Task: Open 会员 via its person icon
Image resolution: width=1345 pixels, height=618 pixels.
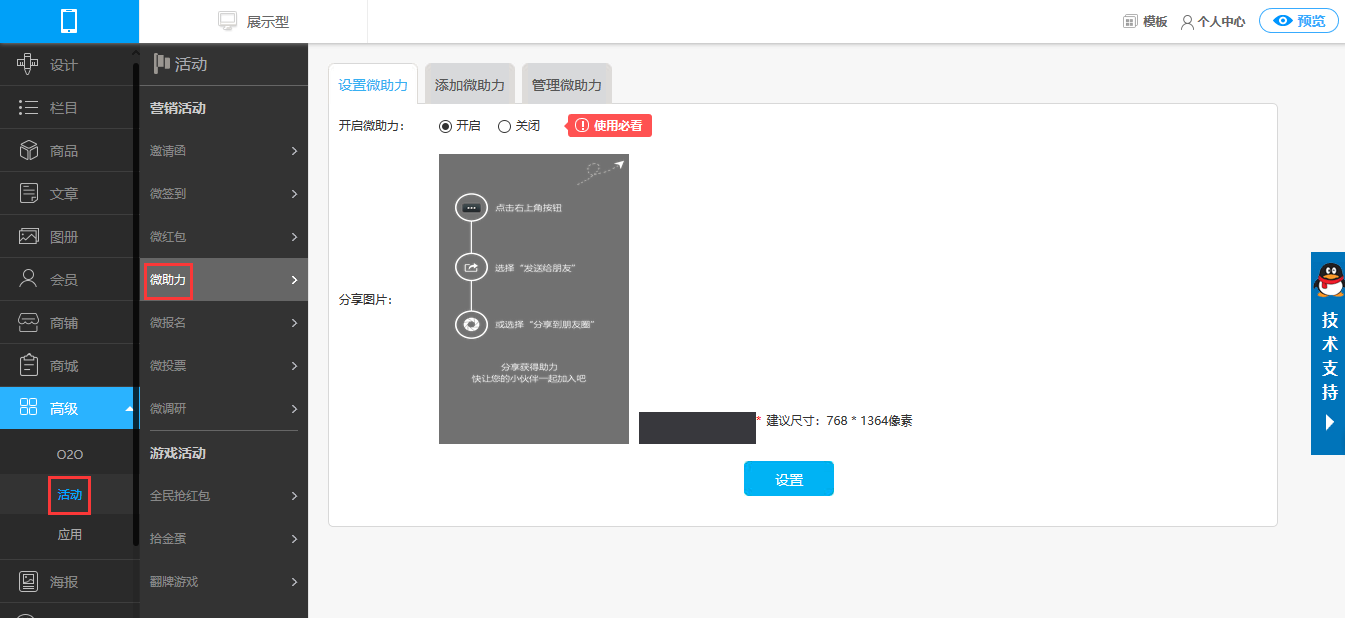Action: 28,279
